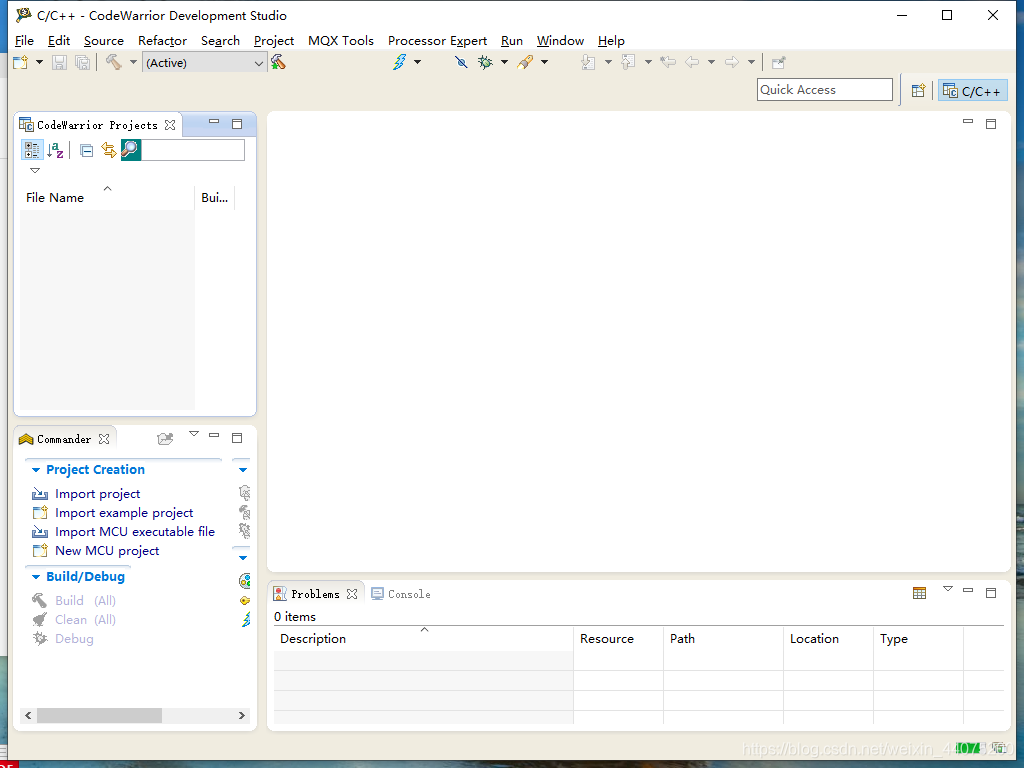The height and width of the screenshot is (768, 1024).
Task: Click the Import project link
Action: [x=97, y=494]
